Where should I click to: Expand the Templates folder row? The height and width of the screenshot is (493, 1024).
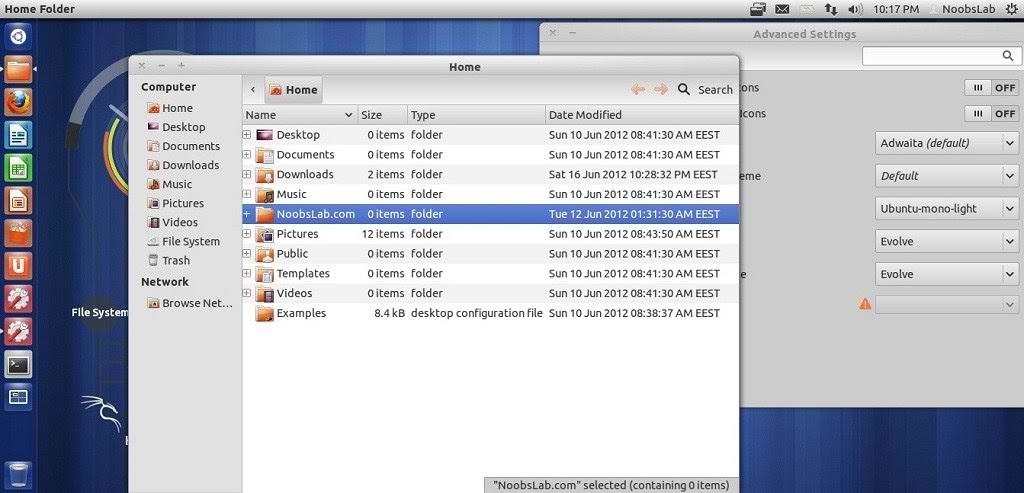[247, 273]
